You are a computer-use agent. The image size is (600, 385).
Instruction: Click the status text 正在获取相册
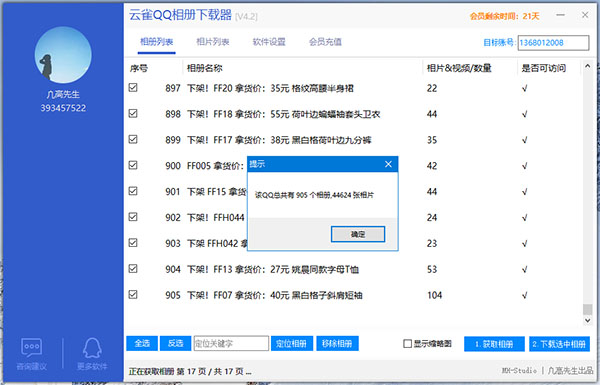pyautogui.click(x=152, y=371)
